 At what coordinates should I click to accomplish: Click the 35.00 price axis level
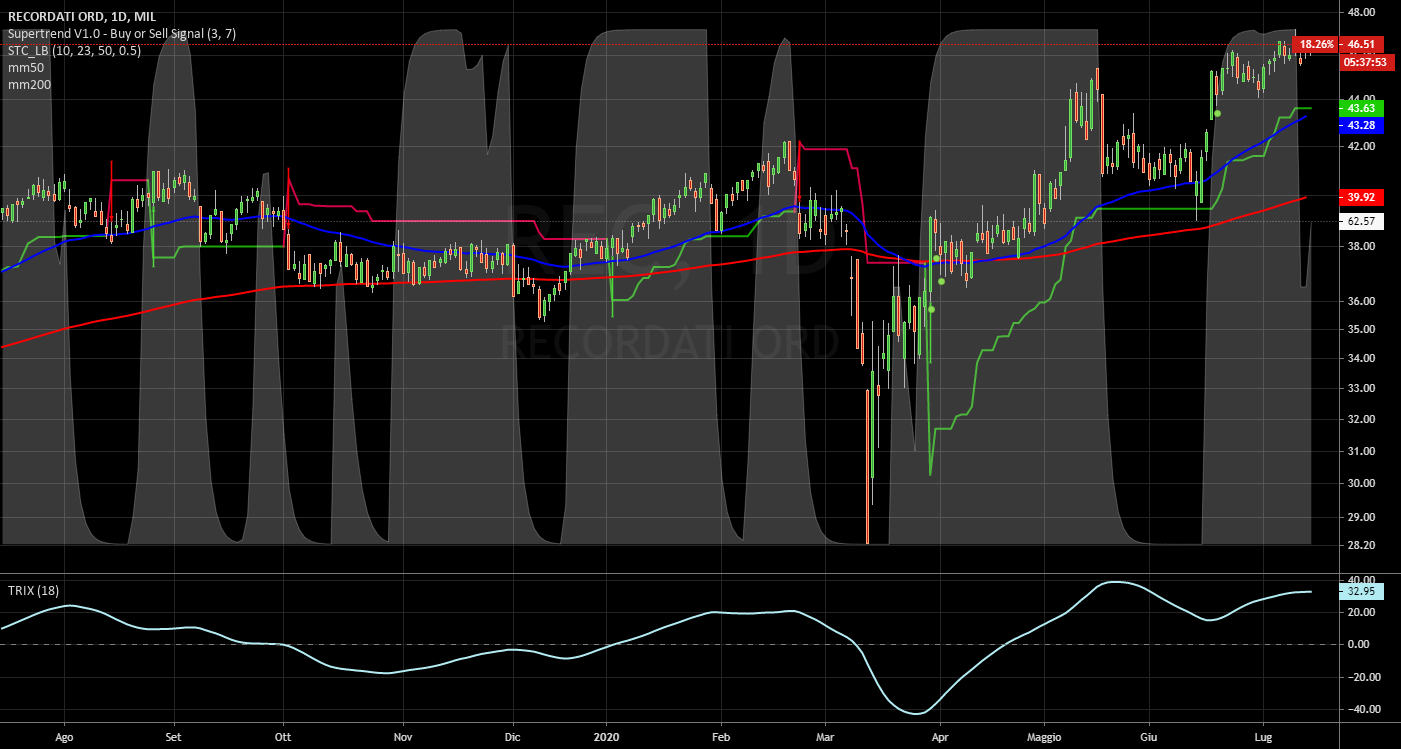[x=1360, y=329]
